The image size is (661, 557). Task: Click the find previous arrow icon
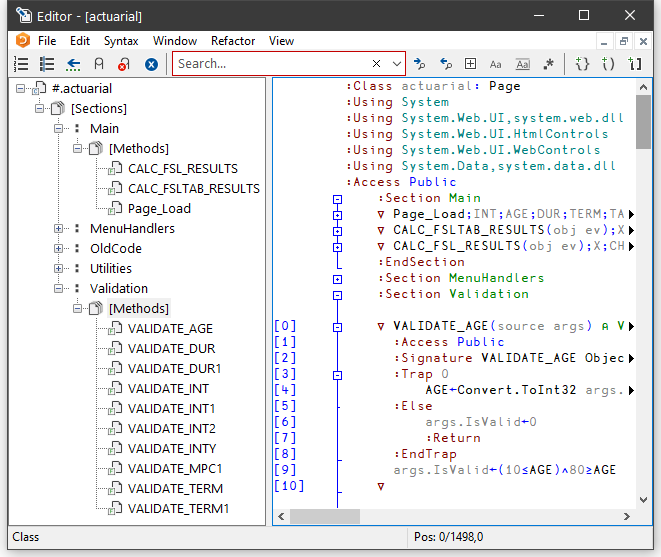446,64
